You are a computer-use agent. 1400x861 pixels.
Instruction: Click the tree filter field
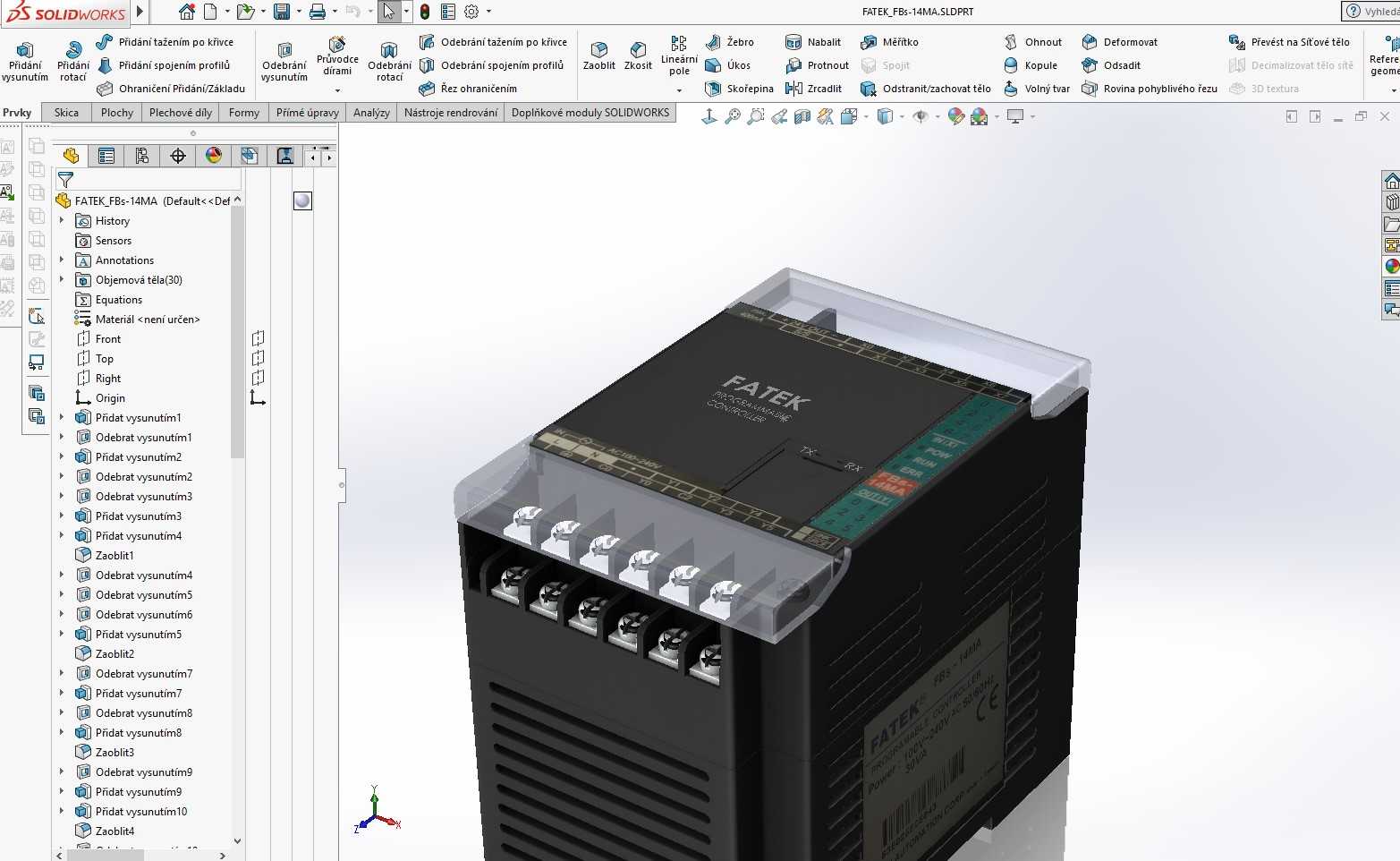[x=148, y=180]
